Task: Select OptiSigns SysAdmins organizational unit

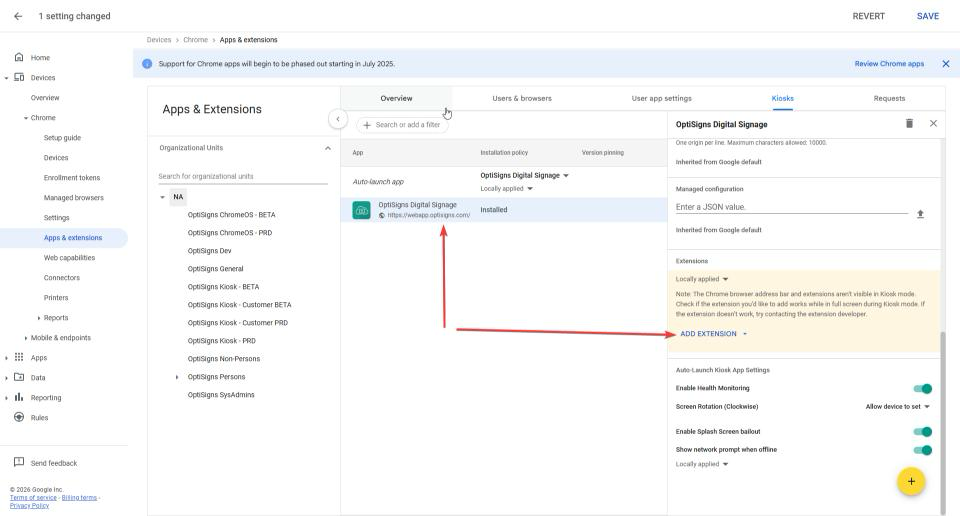Action: point(221,395)
